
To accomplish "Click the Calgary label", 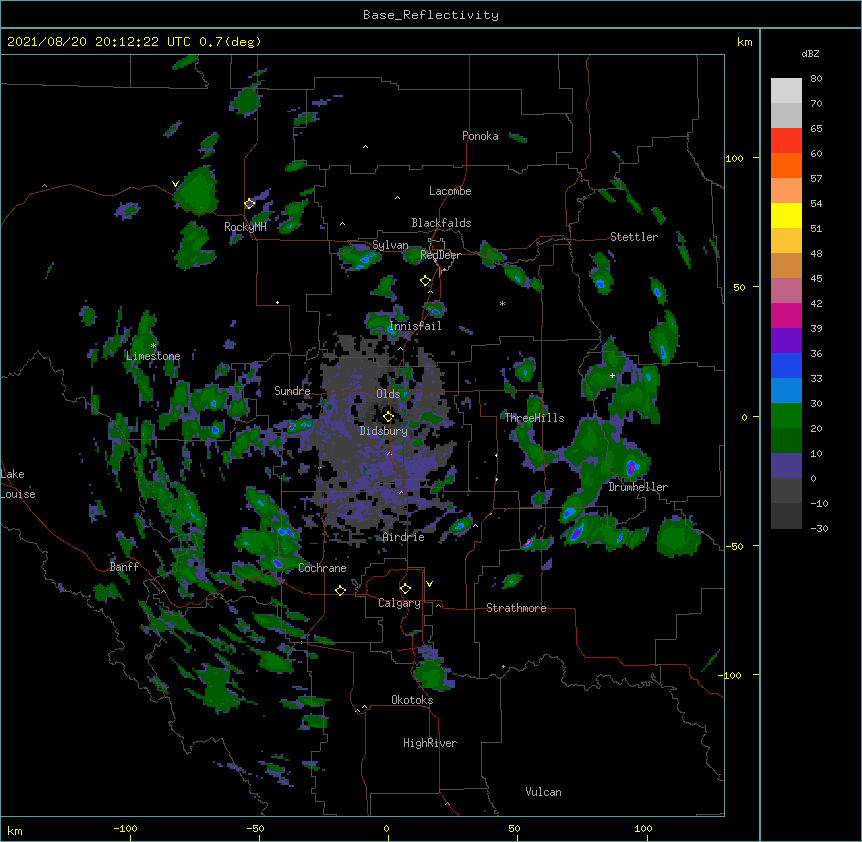I will (x=400, y=603).
